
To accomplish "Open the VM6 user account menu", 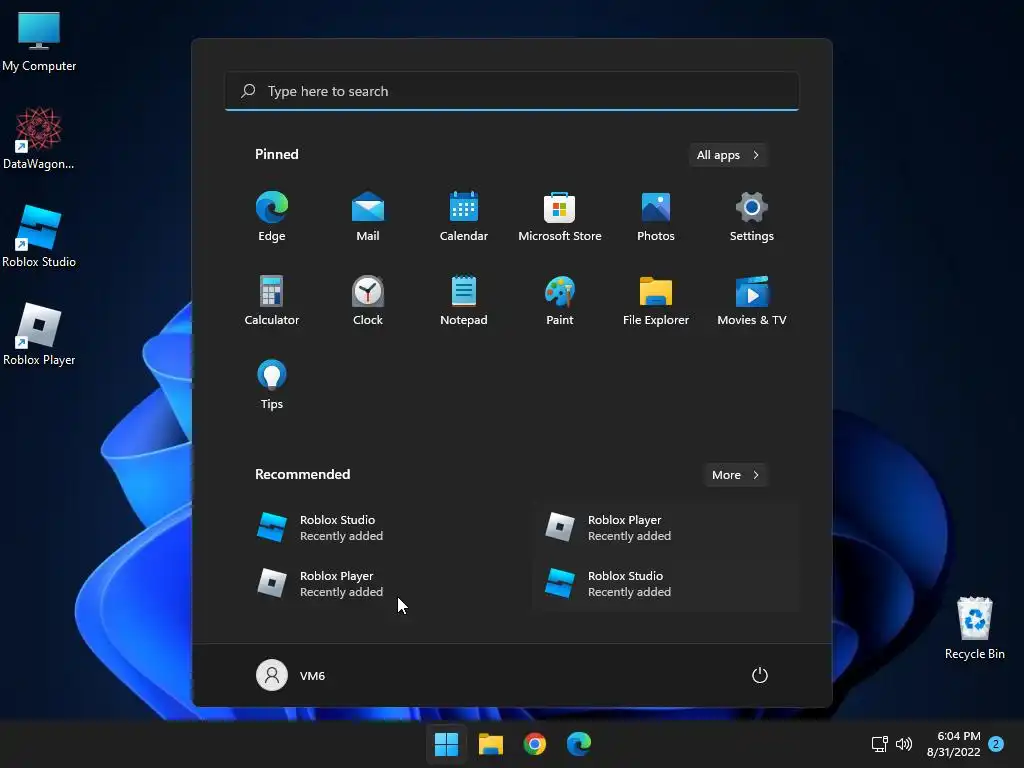I will click(291, 675).
